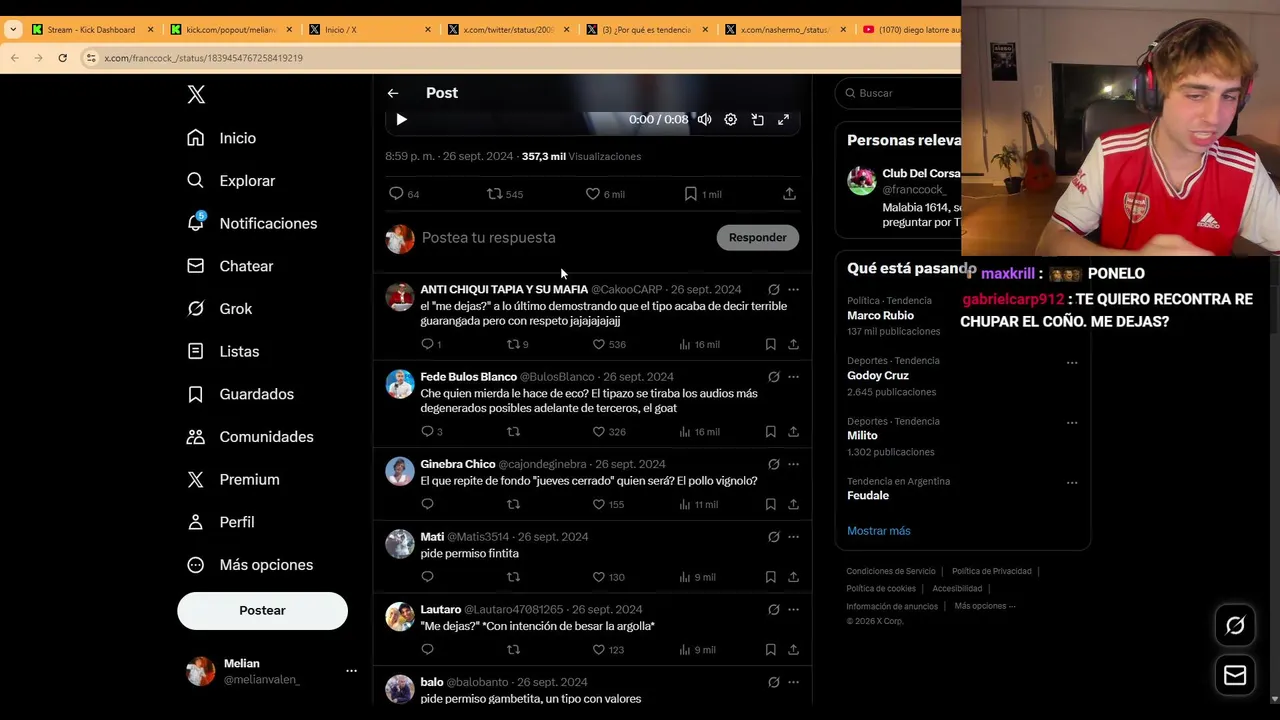Switch to the Inicio / X browser tab
The width and height of the screenshot is (1280, 720).
tap(370, 30)
